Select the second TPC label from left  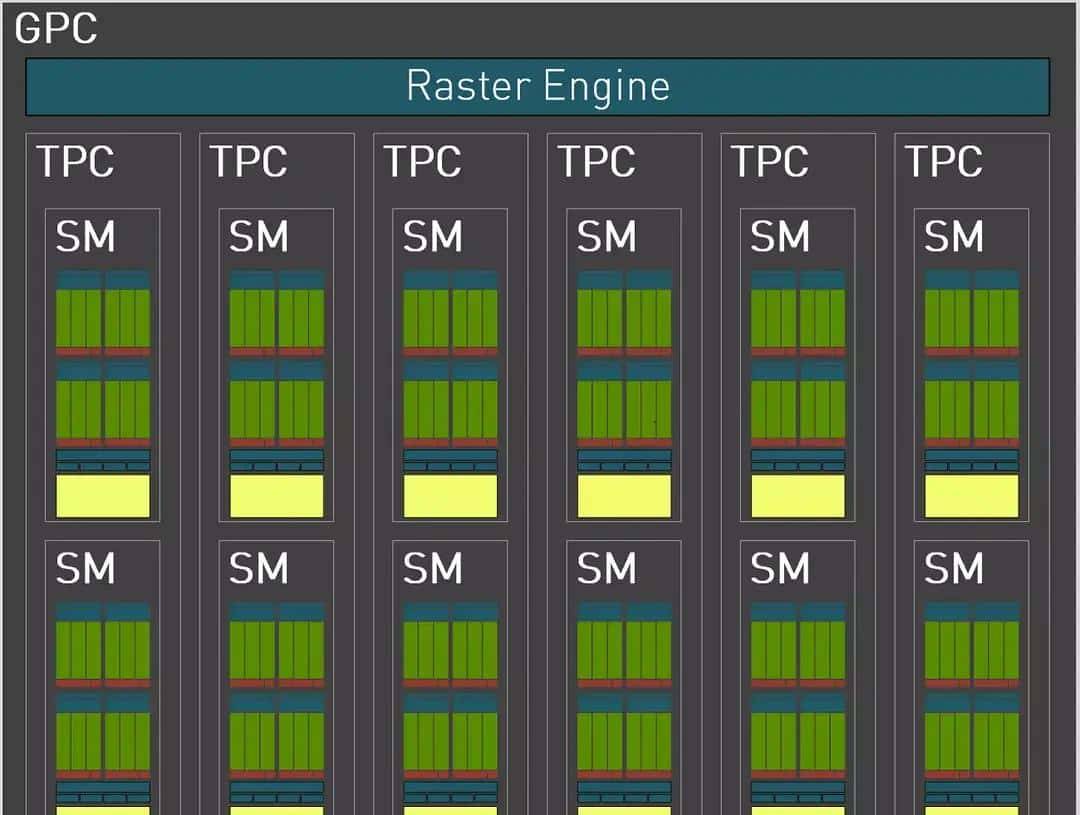(249, 161)
